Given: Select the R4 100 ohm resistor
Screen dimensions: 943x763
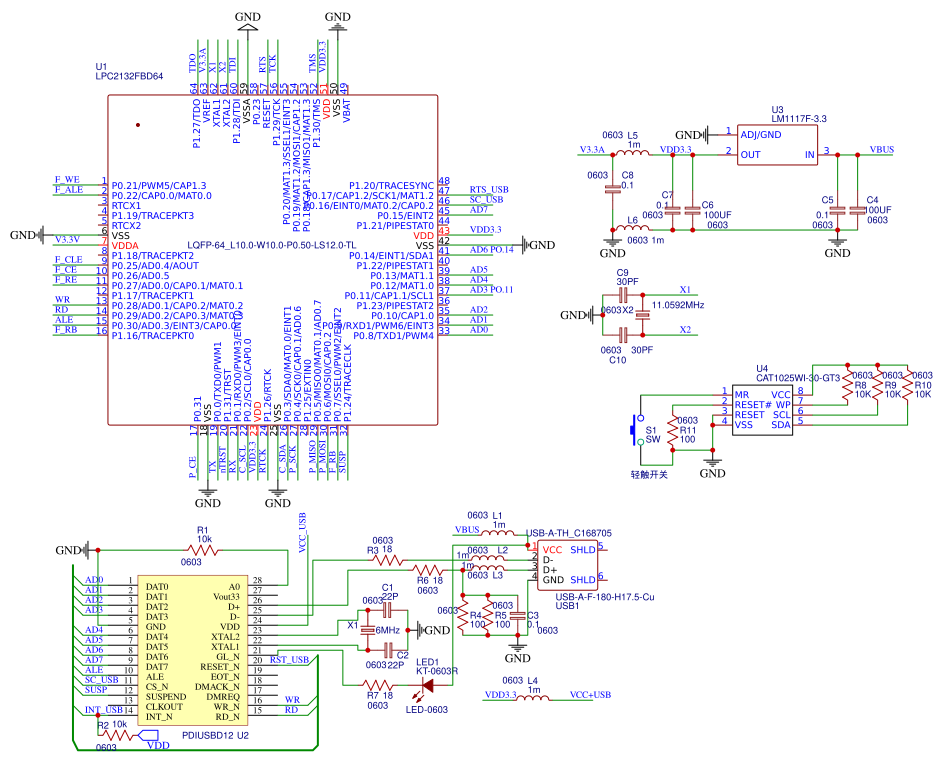Looking at the screenshot, I should (462, 614).
